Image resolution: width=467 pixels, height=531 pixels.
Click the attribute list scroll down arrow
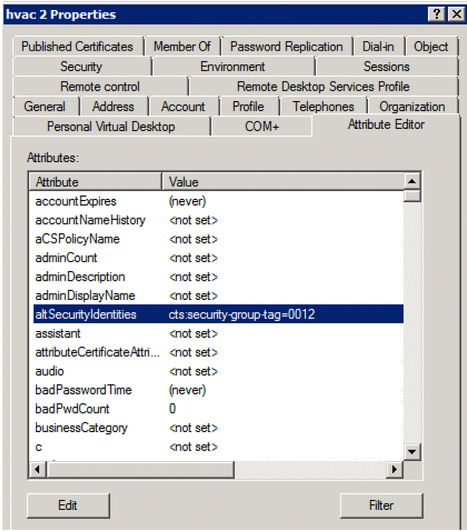pyautogui.click(x=412, y=452)
